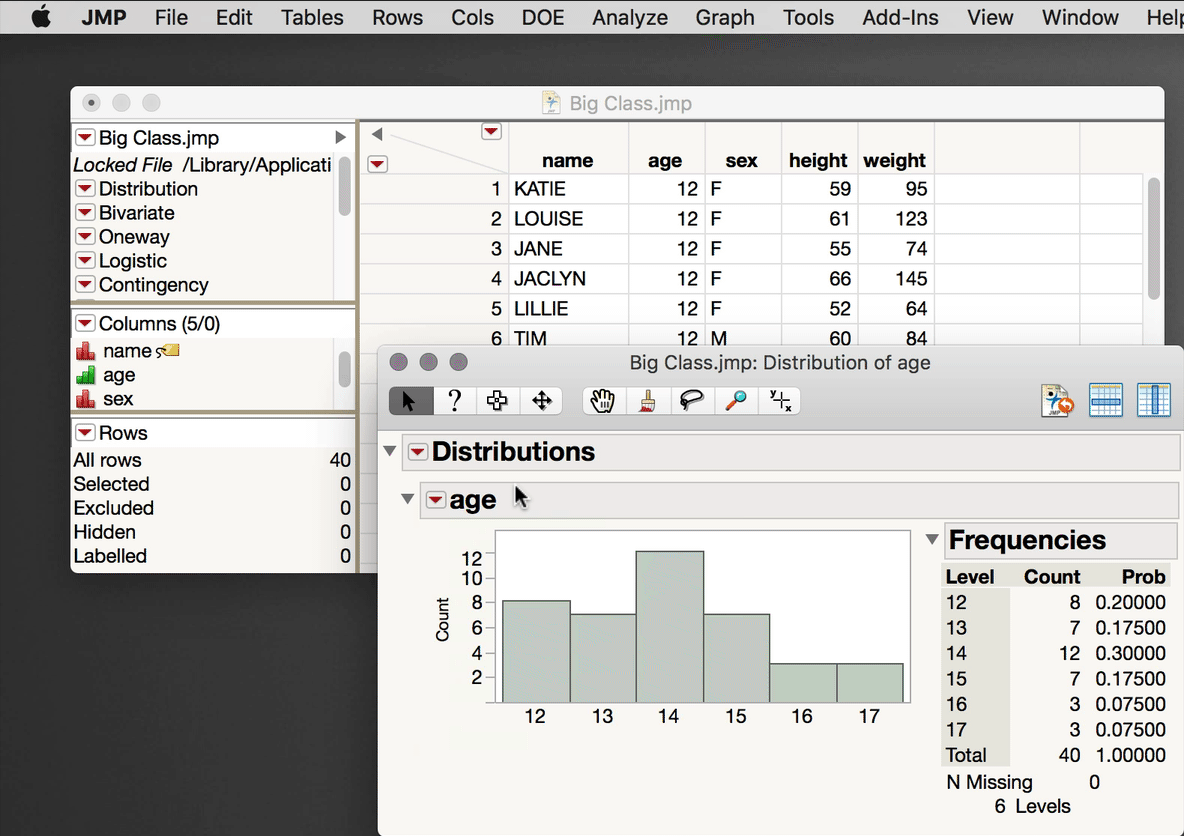The width and height of the screenshot is (1184, 836).
Task: Open the DOE menu in the menu bar
Action: [x=543, y=17]
